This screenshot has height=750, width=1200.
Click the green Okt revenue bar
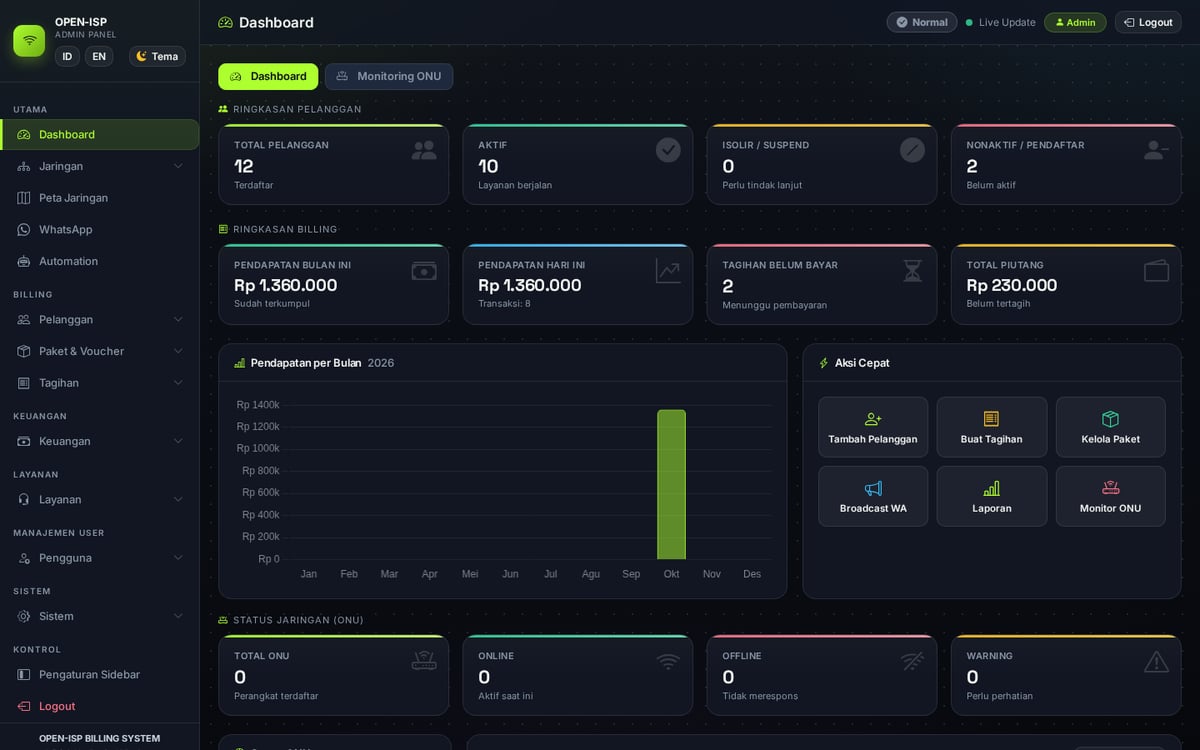coord(671,484)
